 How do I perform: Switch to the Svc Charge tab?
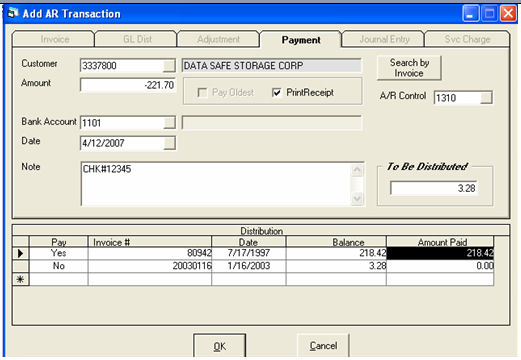[467, 39]
